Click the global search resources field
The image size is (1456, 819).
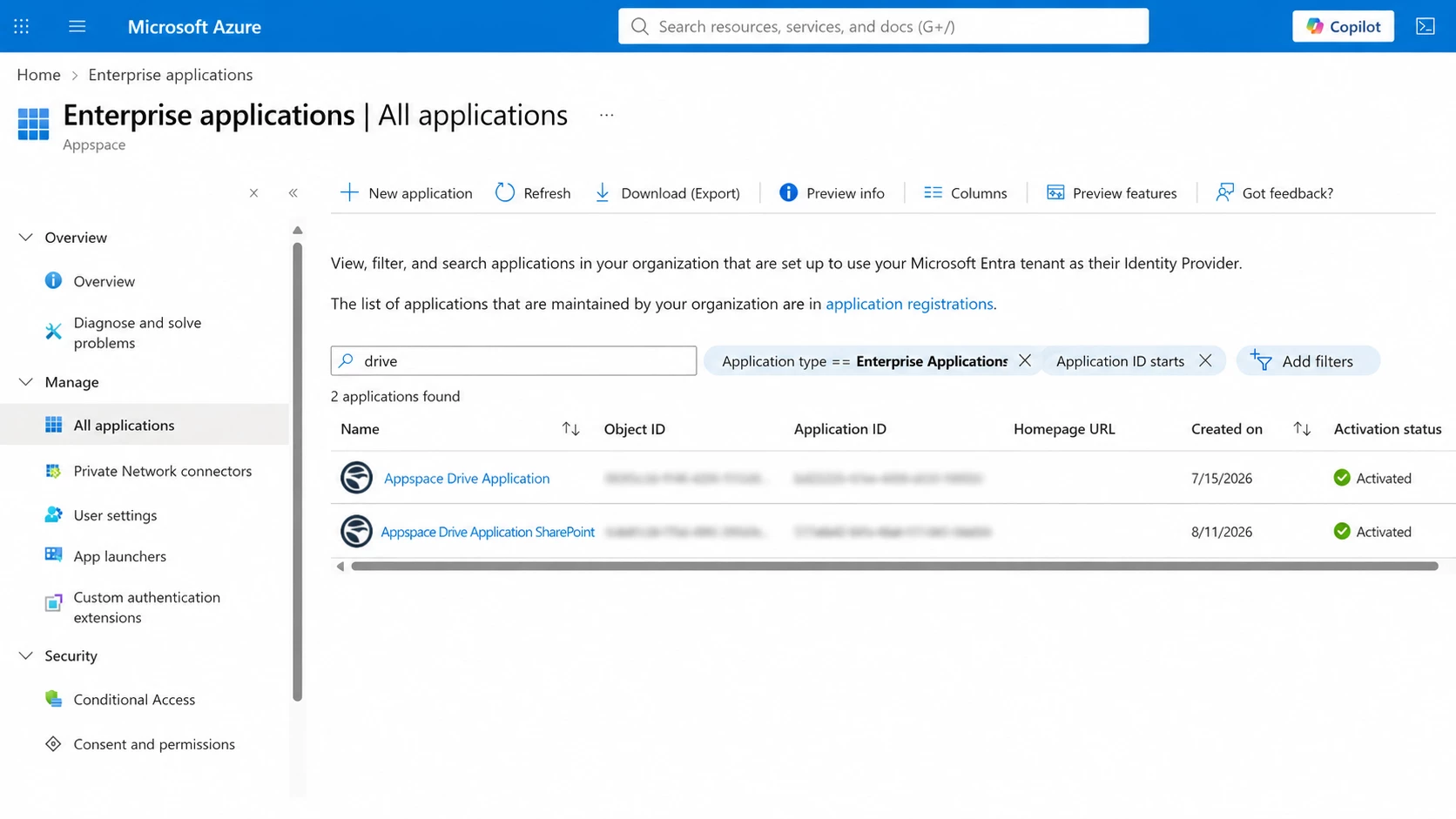883,26
